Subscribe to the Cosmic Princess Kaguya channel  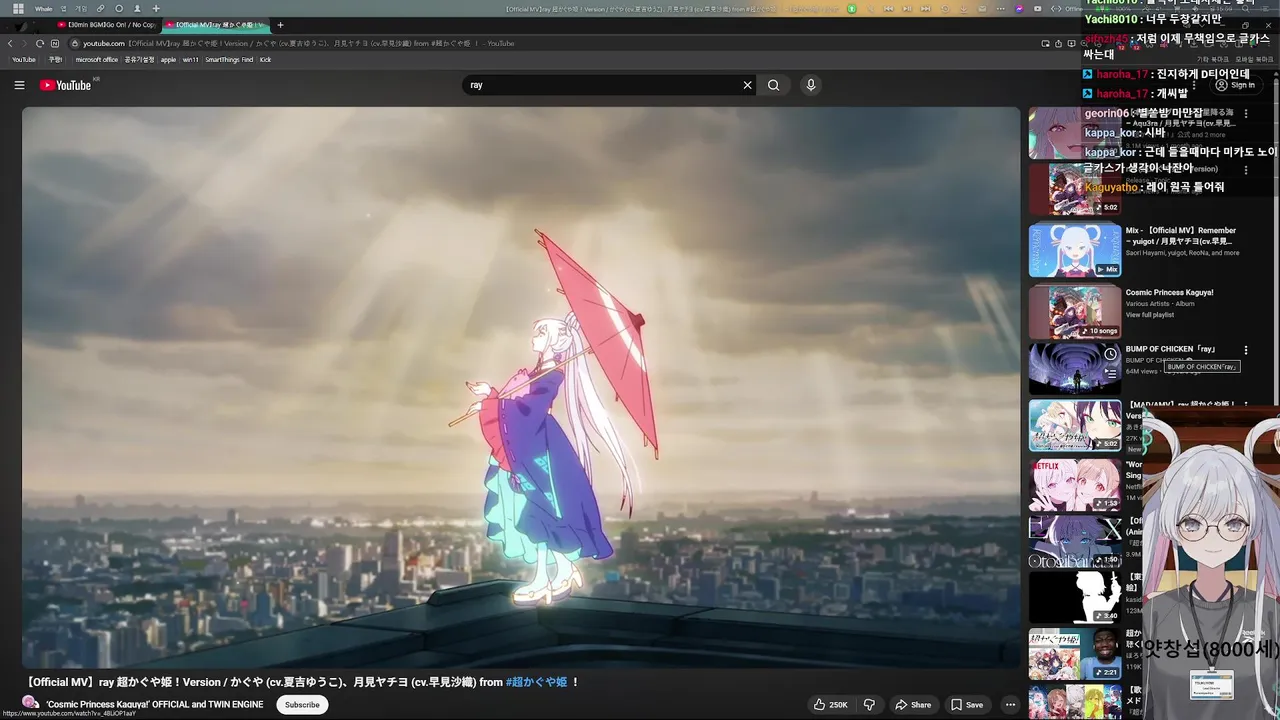pyautogui.click(x=302, y=705)
